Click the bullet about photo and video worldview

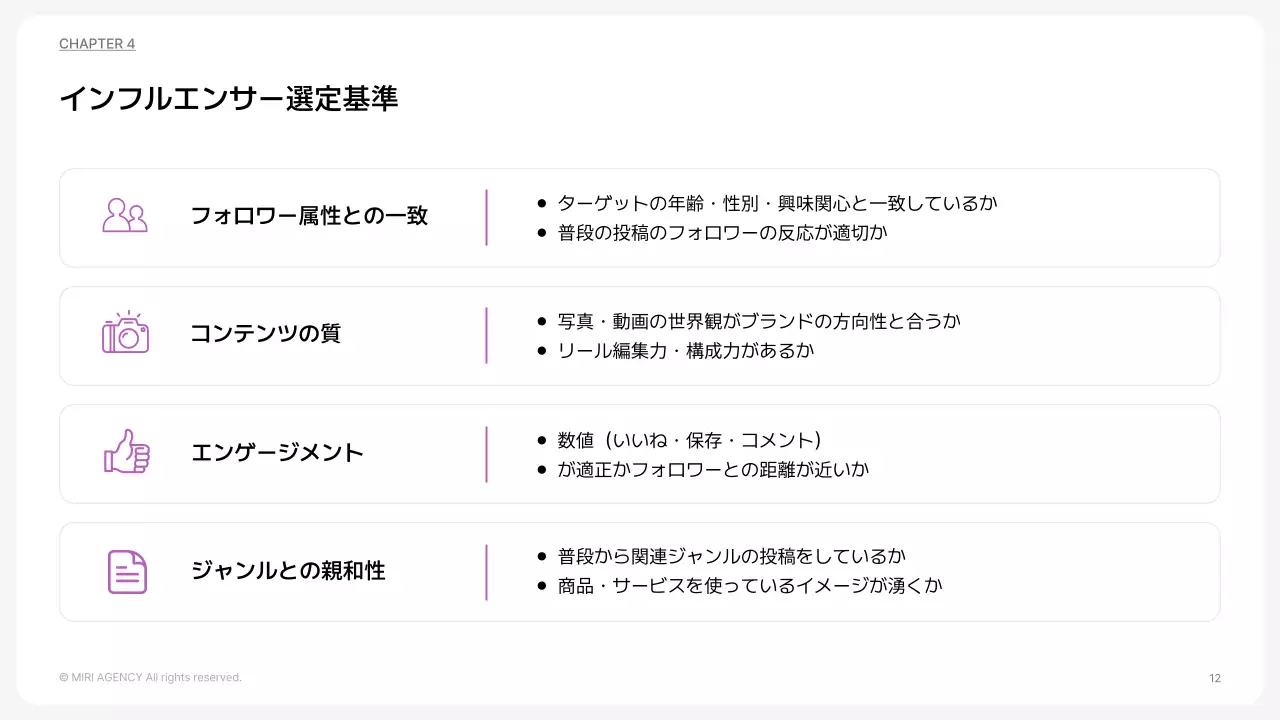click(759, 321)
